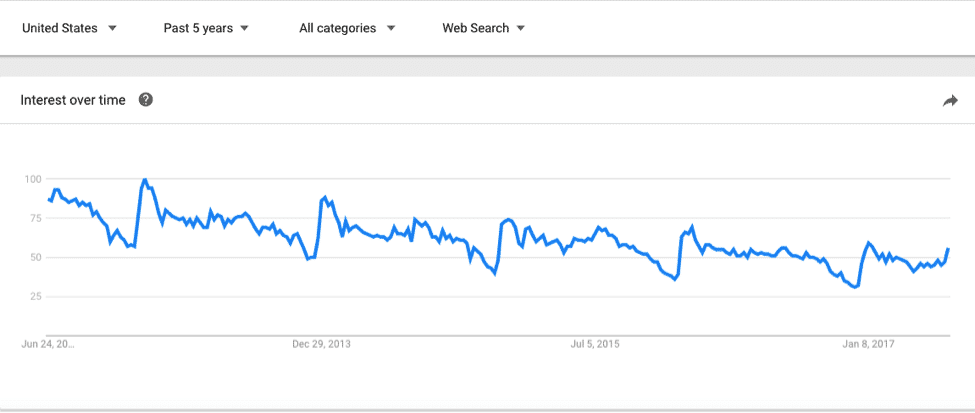Expand the Web Search type dropdown
975x413 pixels.
point(483,28)
